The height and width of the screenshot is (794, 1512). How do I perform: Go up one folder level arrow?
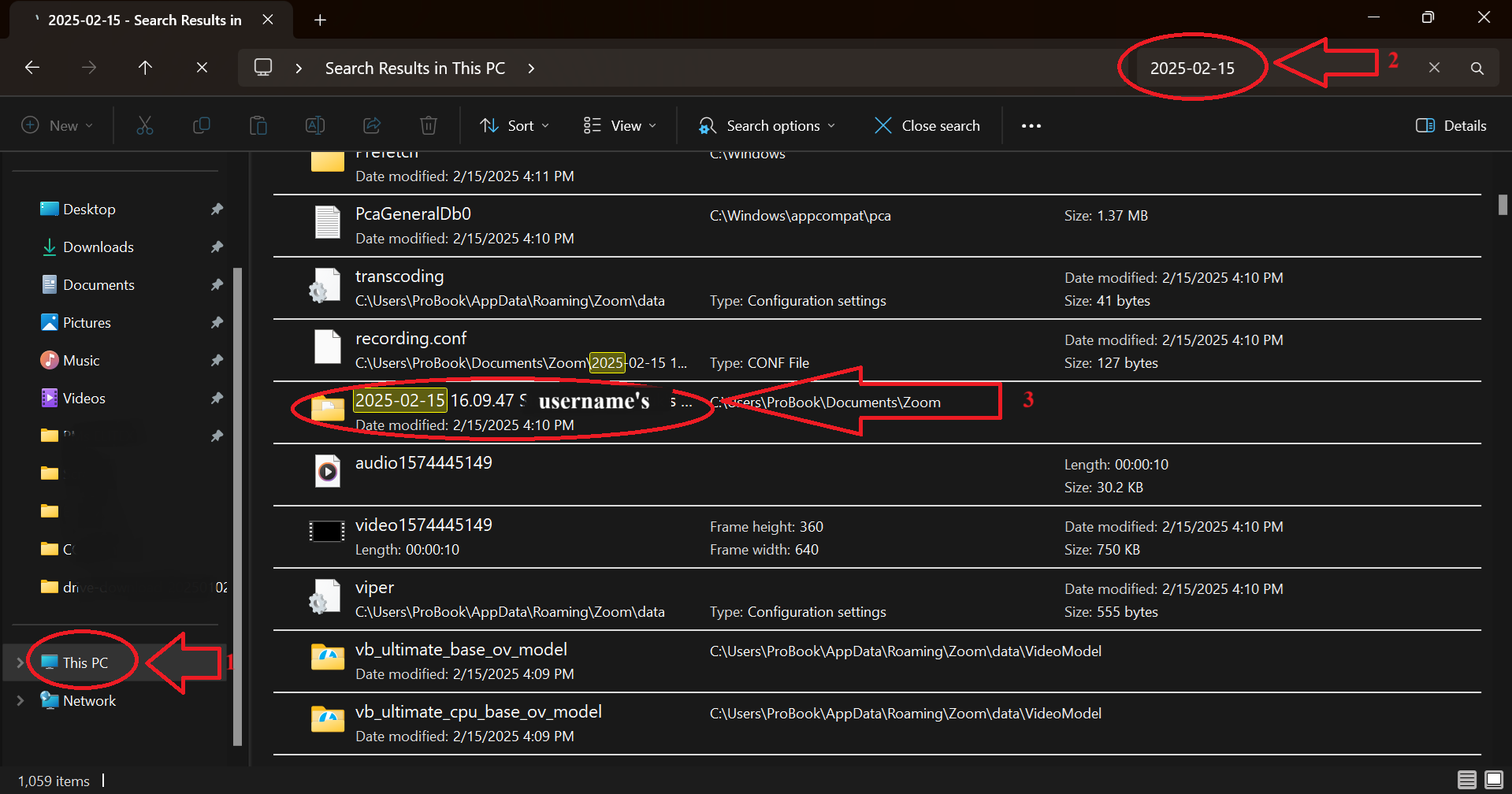point(145,68)
